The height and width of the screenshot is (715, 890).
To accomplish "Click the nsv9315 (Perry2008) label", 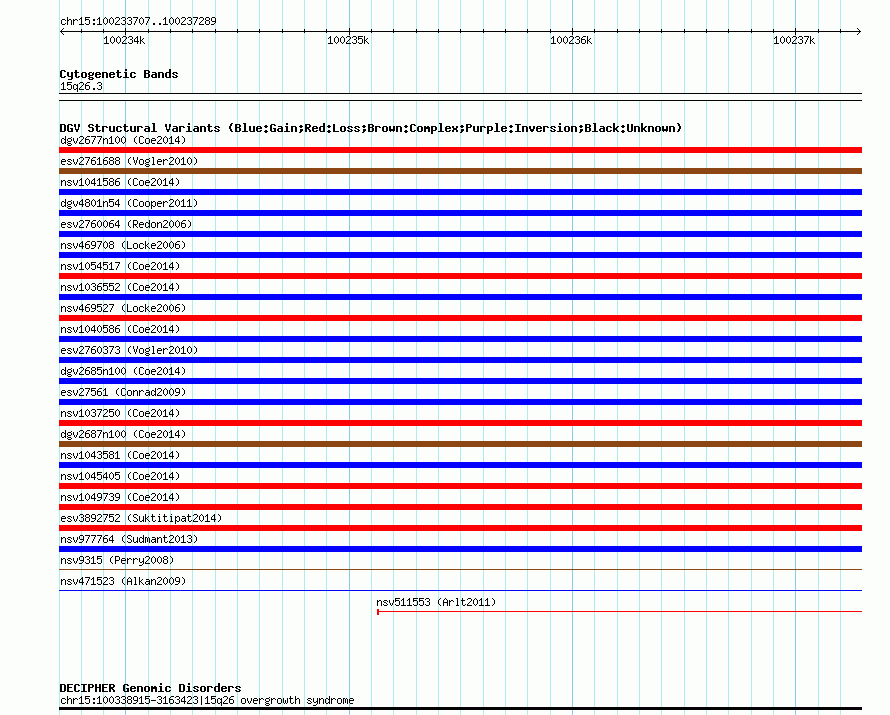I will (x=117, y=560).
